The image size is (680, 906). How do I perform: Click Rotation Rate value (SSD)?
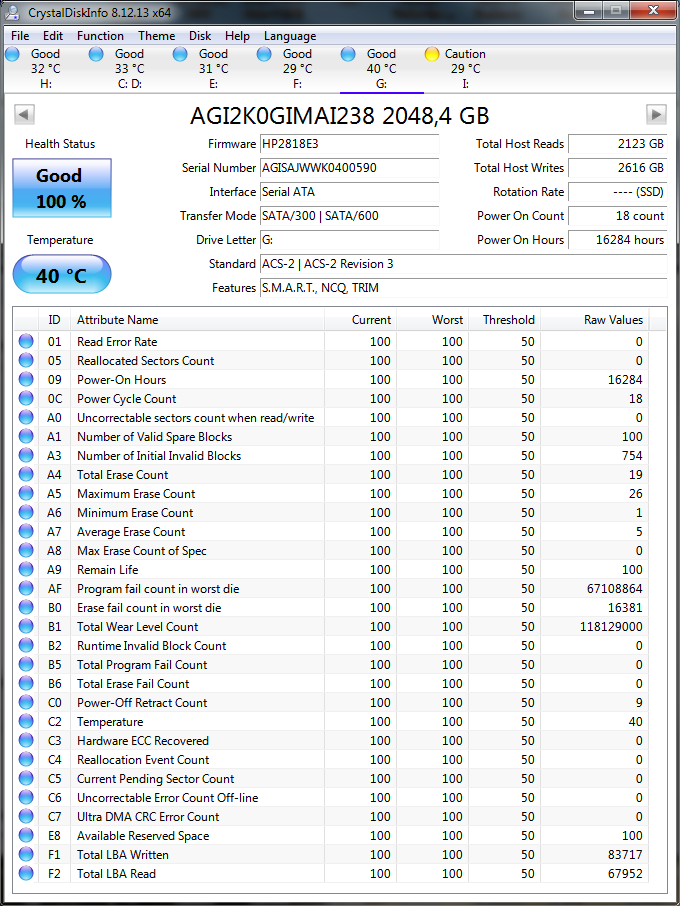click(x=618, y=192)
